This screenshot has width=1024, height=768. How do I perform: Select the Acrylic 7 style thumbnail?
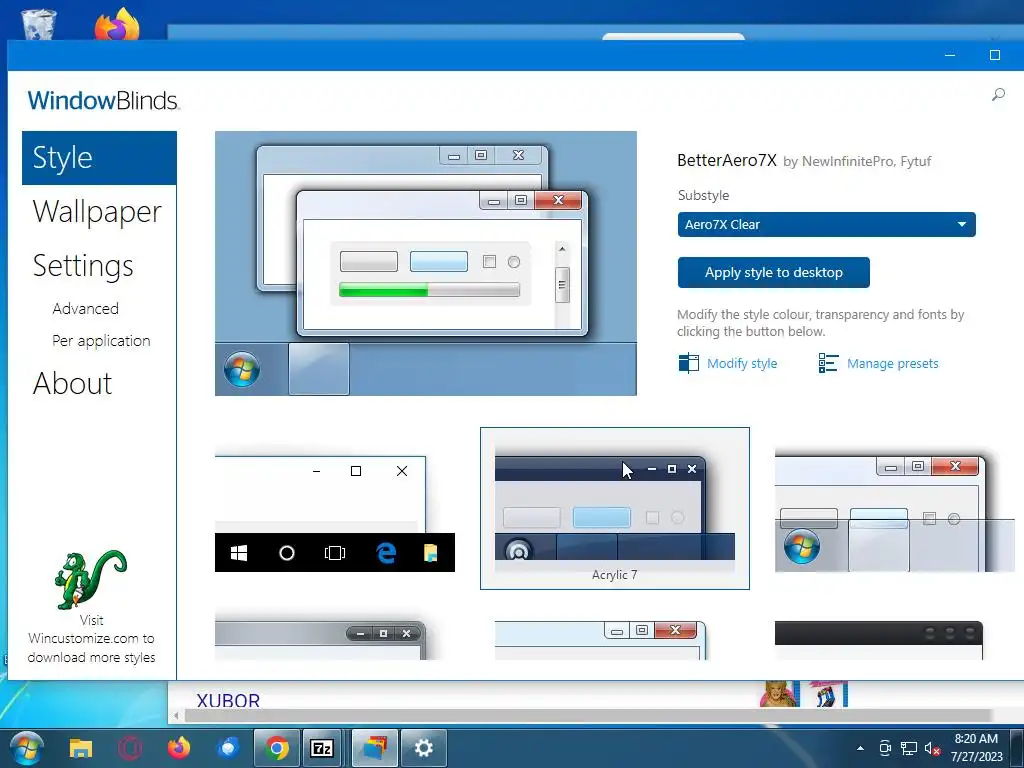pos(615,508)
